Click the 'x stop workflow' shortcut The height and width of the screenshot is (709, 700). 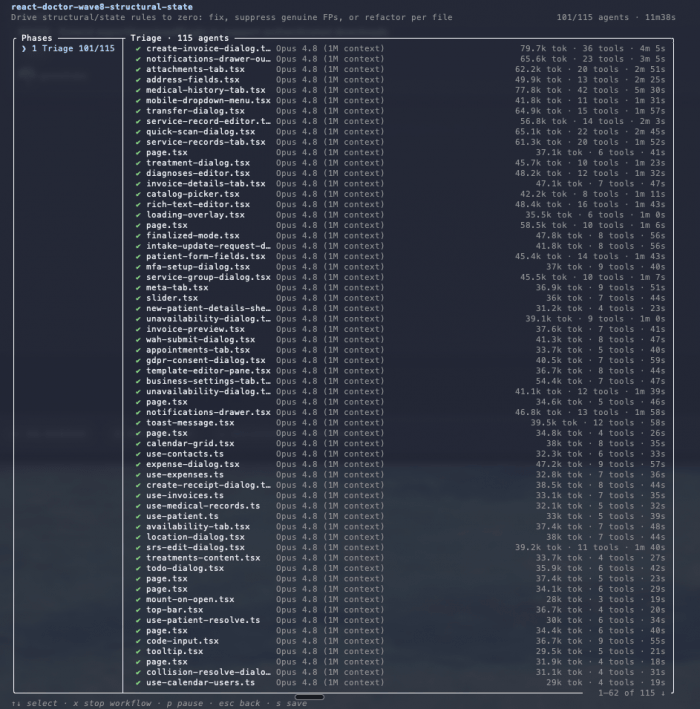tap(112, 703)
